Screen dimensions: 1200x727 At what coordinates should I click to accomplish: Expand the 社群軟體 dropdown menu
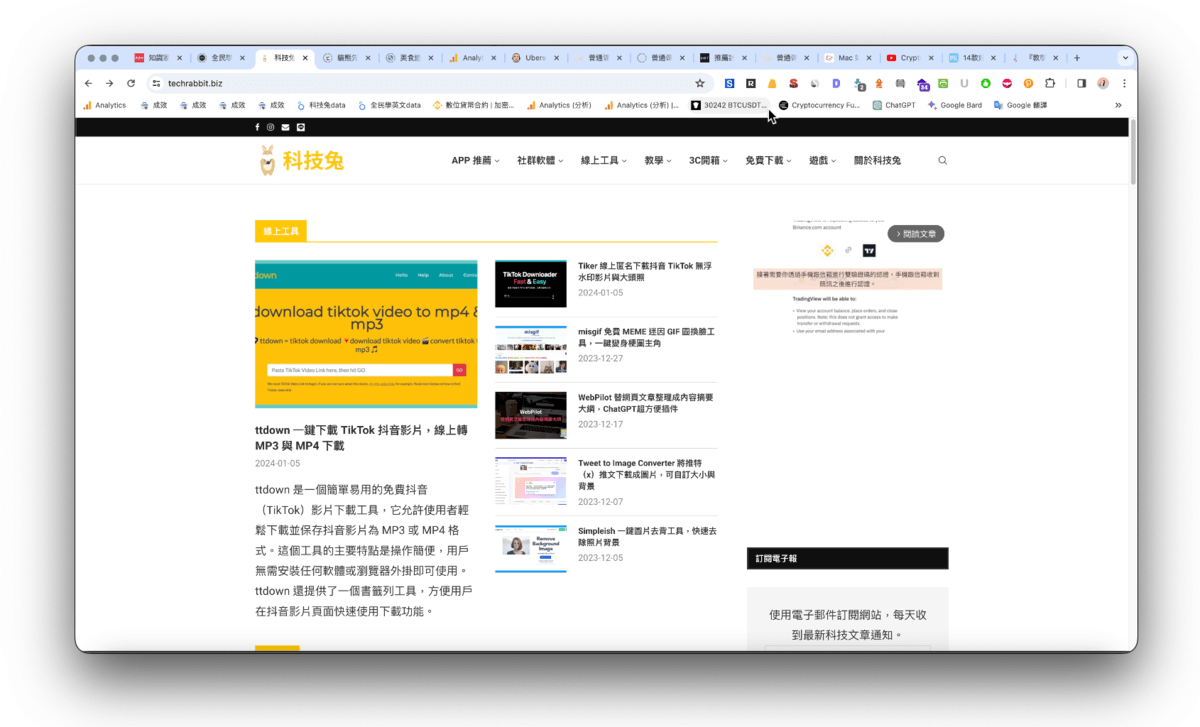[540, 160]
